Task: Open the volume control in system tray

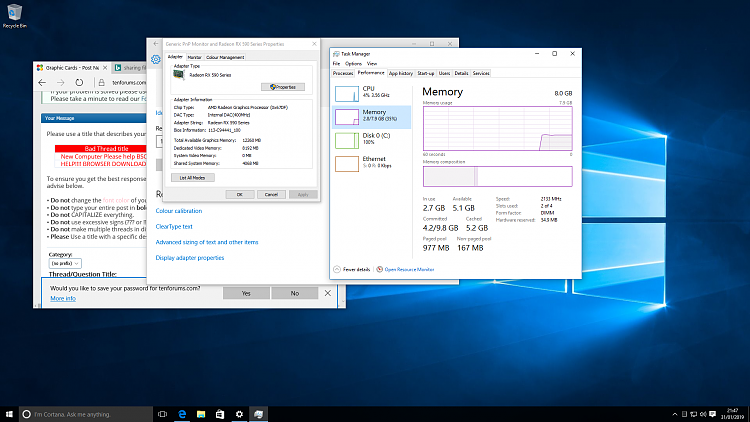Action: 703,414
